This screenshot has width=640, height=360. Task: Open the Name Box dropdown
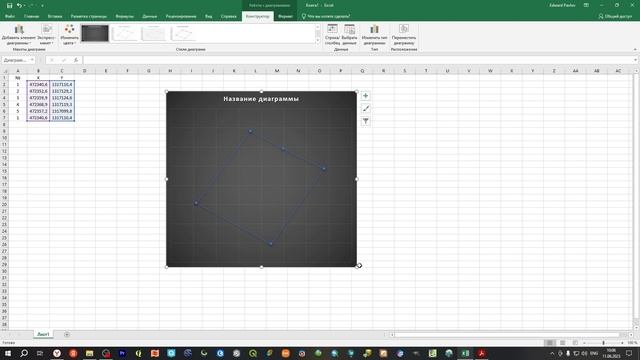(x=32, y=60)
